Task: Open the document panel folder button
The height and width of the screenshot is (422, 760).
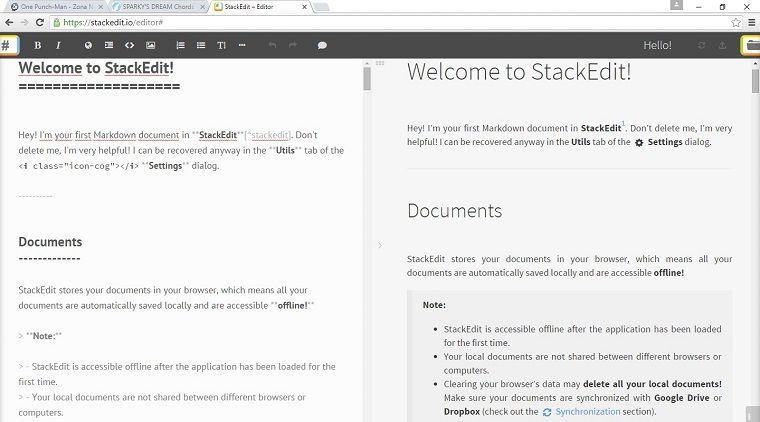Action: (751, 46)
